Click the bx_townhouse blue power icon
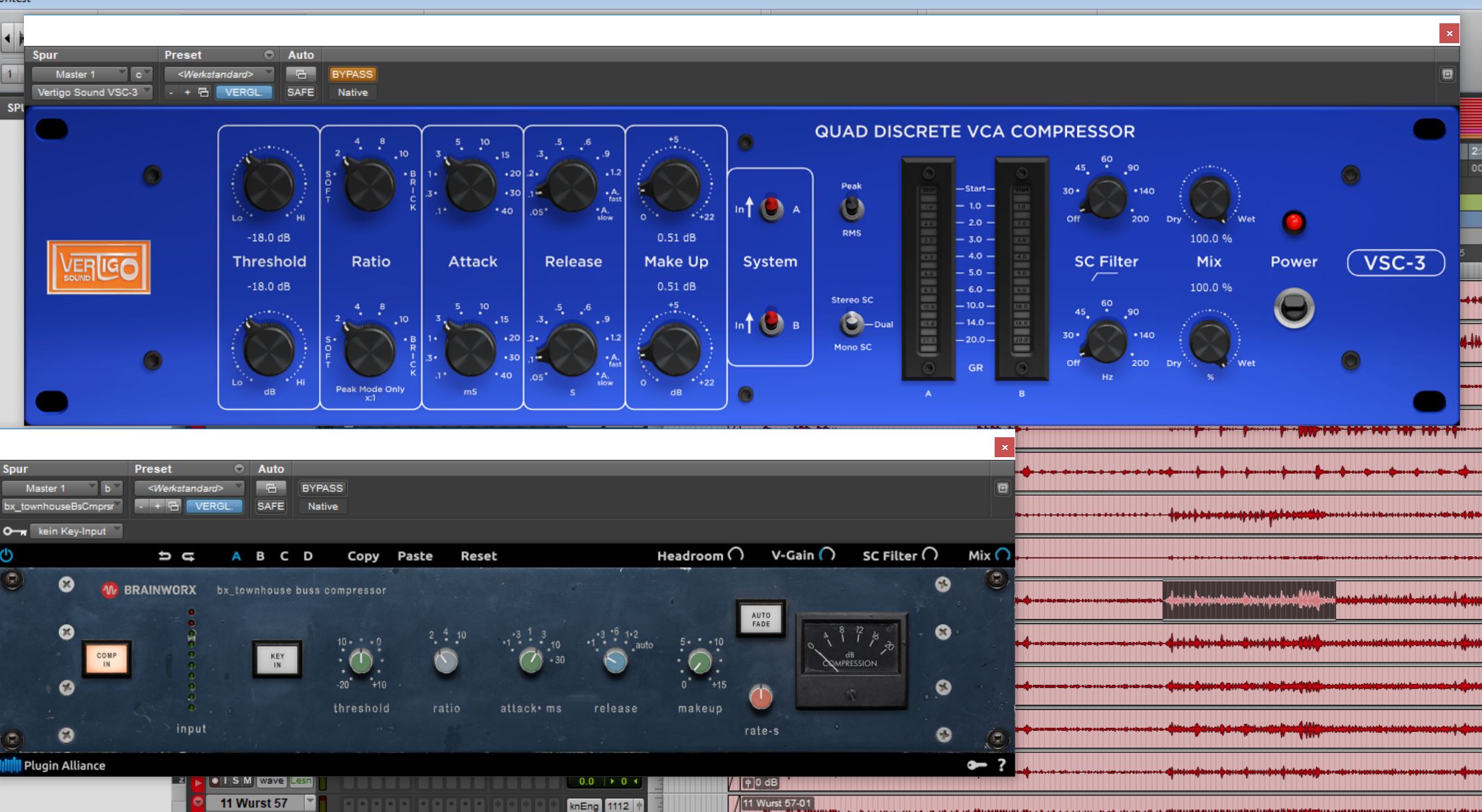 (7, 556)
